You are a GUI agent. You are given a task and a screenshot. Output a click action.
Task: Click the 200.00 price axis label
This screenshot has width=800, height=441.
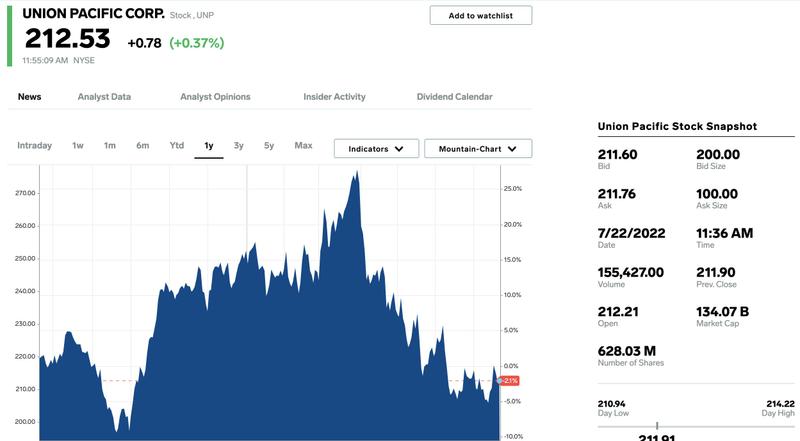[26, 422]
